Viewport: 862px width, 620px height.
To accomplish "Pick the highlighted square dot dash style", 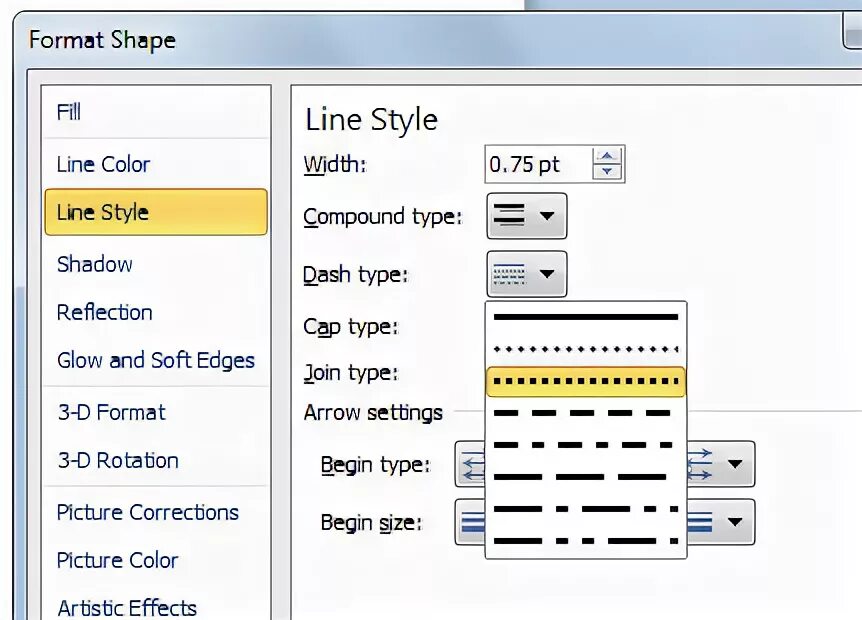I will click(585, 381).
